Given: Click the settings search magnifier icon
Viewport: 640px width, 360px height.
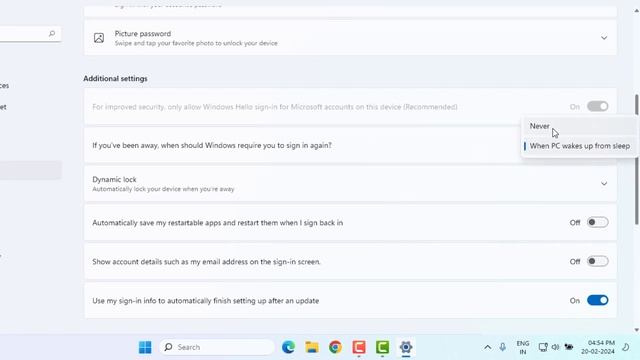Looking at the screenshot, I should pyautogui.click(x=52, y=33).
